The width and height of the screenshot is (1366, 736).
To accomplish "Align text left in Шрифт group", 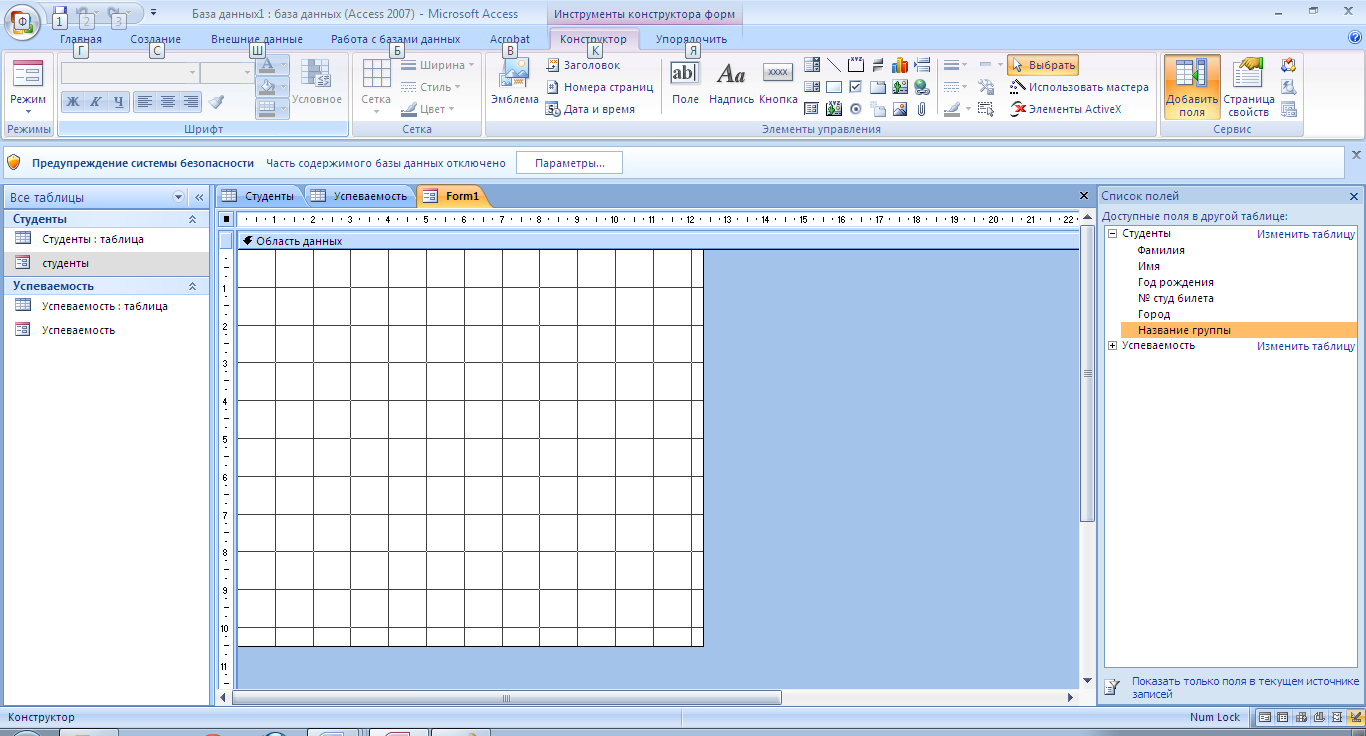I will [145, 101].
